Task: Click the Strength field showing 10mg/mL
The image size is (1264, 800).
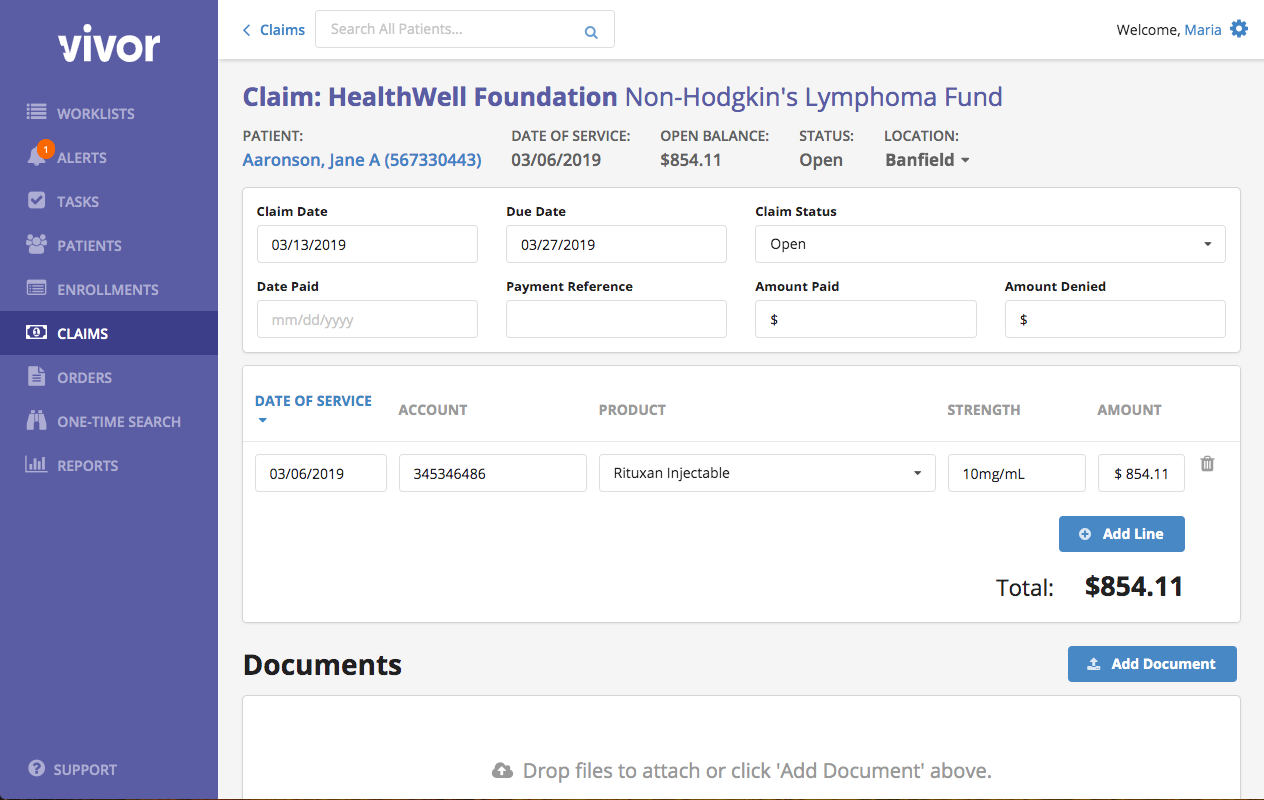Action: tap(1017, 473)
